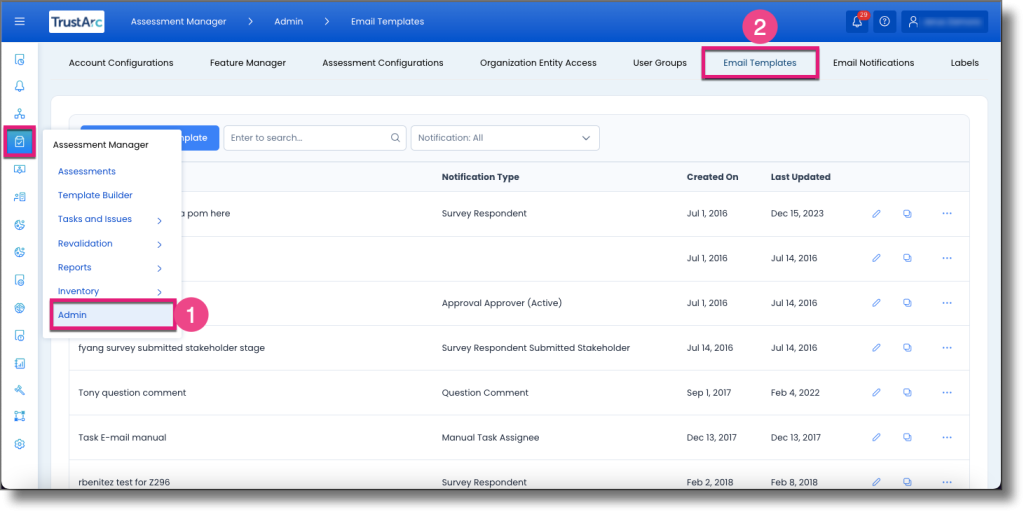Viewport: 1024px width, 512px height.
Task: Click the Manual Task Assignee cell
Action: click(x=490, y=438)
